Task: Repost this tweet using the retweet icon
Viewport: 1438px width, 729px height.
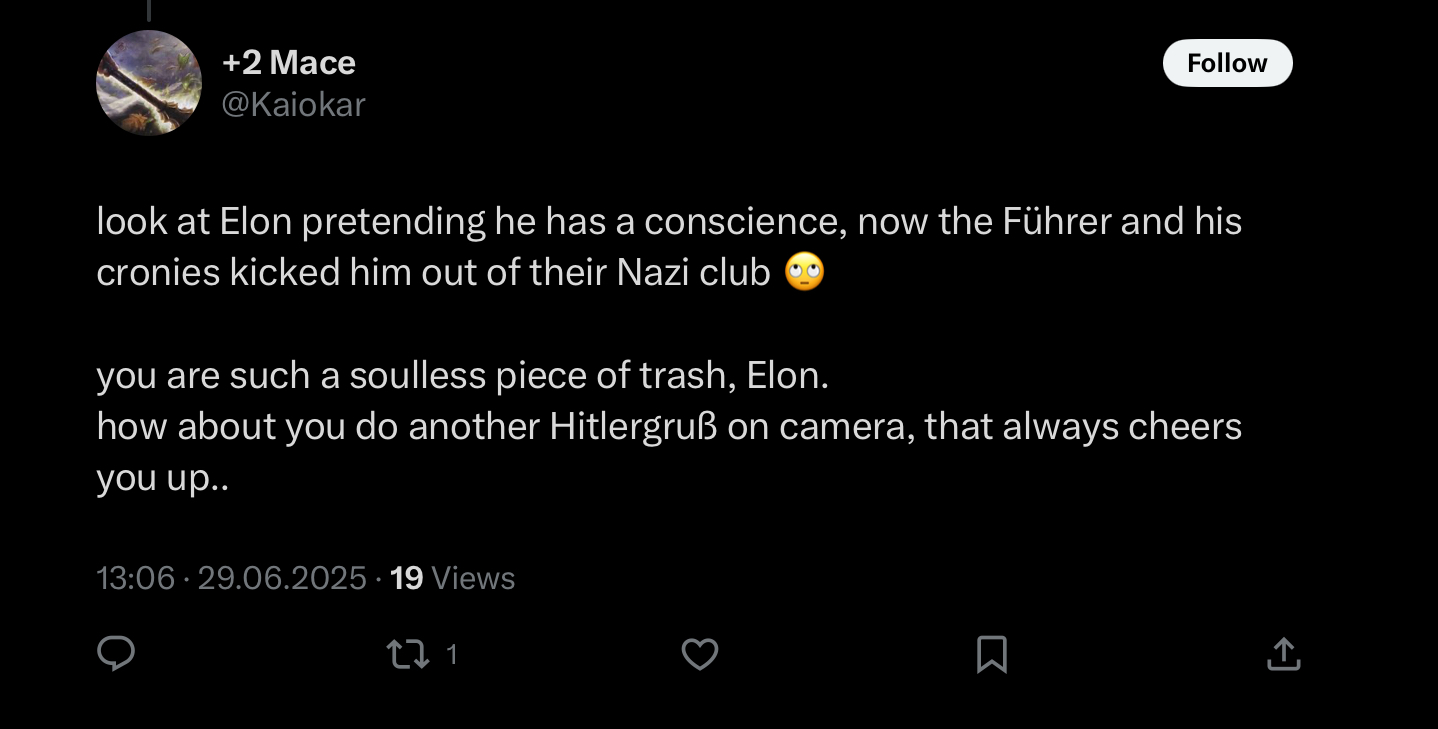Action: click(406, 654)
